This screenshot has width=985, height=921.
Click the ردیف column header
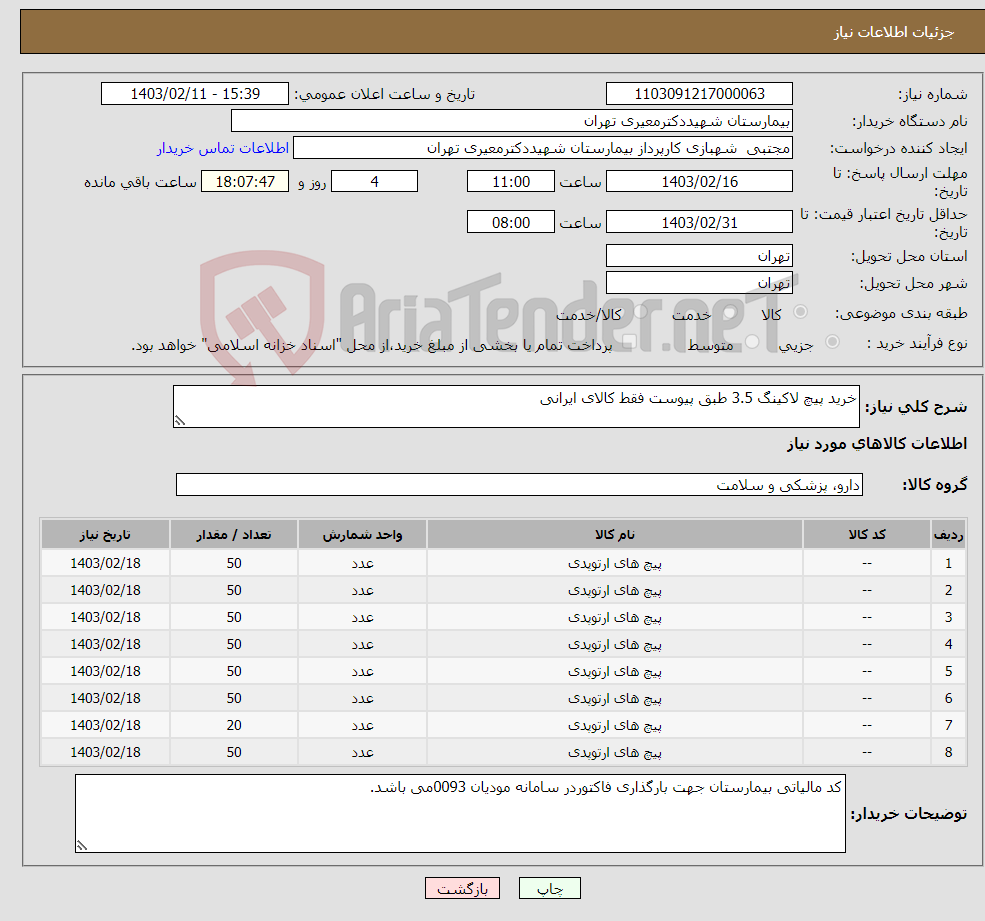tap(949, 535)
